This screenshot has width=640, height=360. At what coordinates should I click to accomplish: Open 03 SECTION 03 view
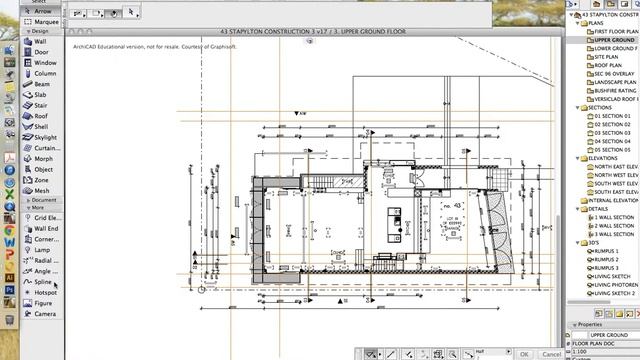coord(609,133)
